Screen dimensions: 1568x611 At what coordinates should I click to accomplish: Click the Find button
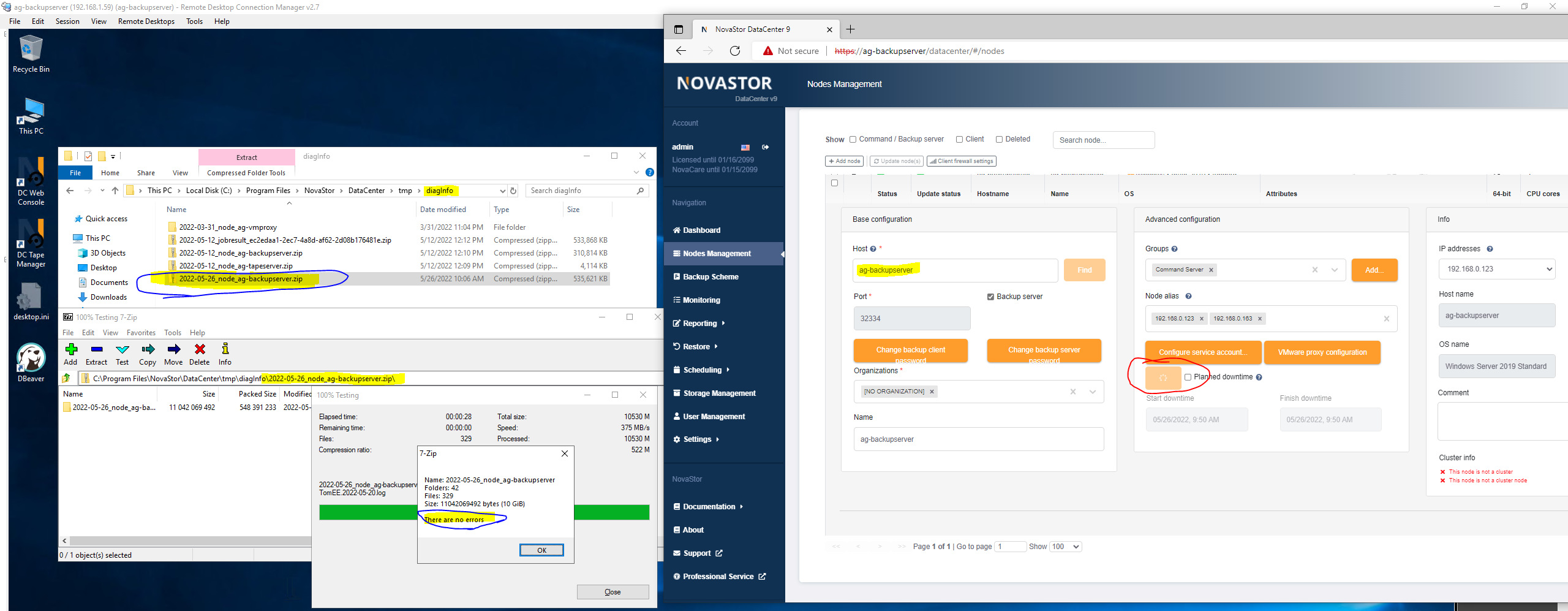(1084, 270)
